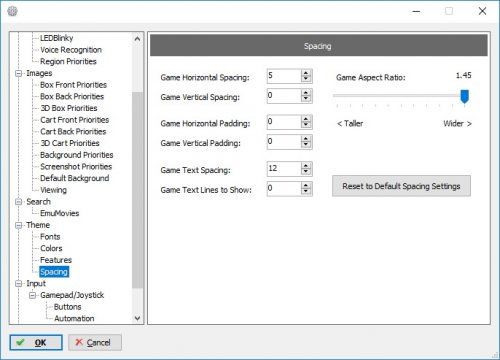
Task: Decrease Game Horizontal Padding with down arrow
Action: 306,125
